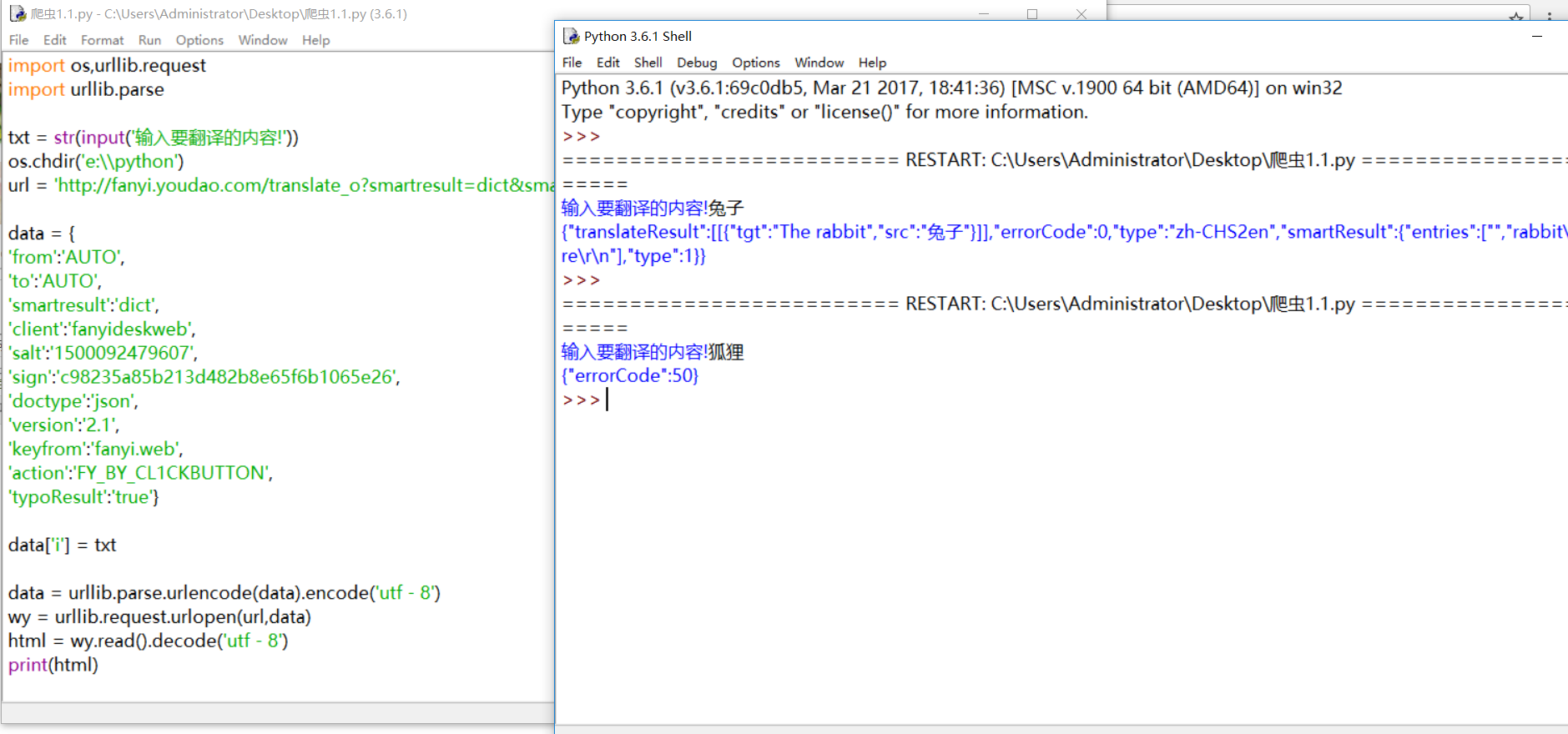Maximize the 爬虫1.1.py editor window
The height and width of the screenshot is (734, 1568).
point(1032,14)
